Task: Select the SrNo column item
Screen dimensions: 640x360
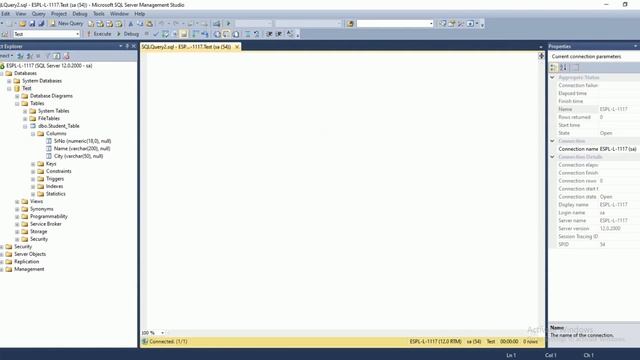Action: (x=82, y=141)
